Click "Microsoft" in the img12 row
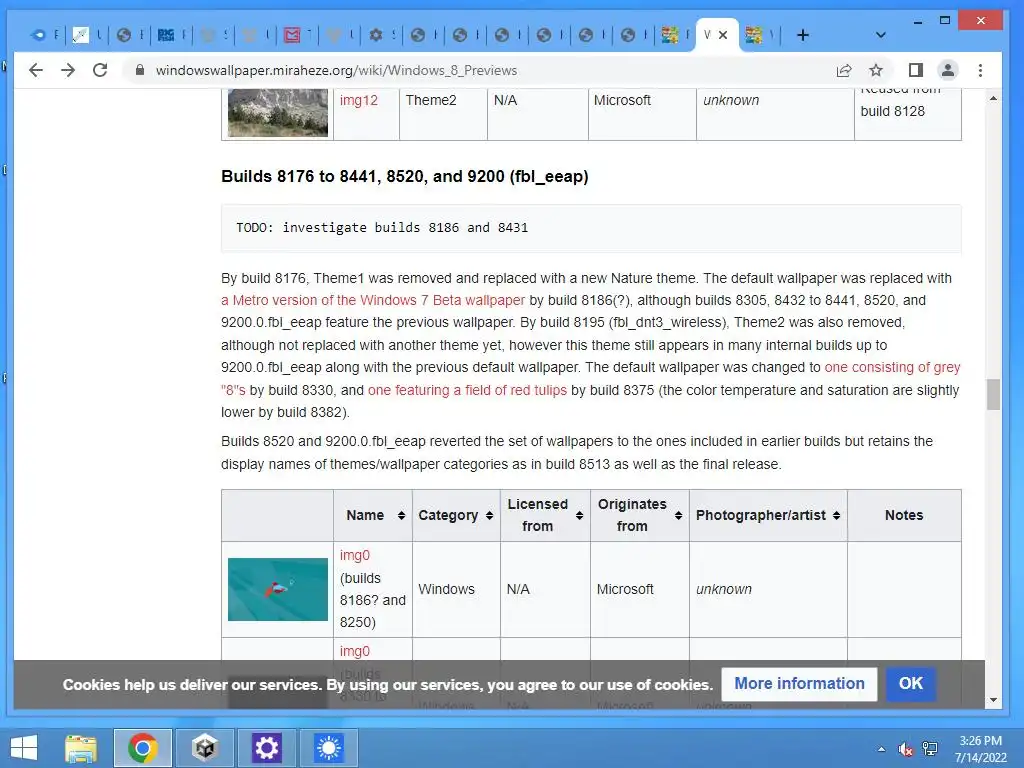The height and width of the screenshot is (768, 1024). pyautogui.click(x=622, y=101)
